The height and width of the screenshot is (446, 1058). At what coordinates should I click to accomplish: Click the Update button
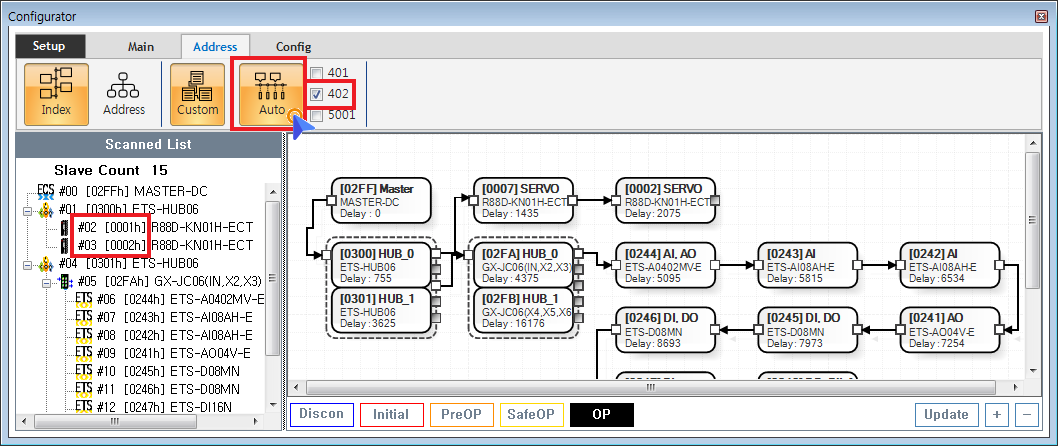point(946,414)
